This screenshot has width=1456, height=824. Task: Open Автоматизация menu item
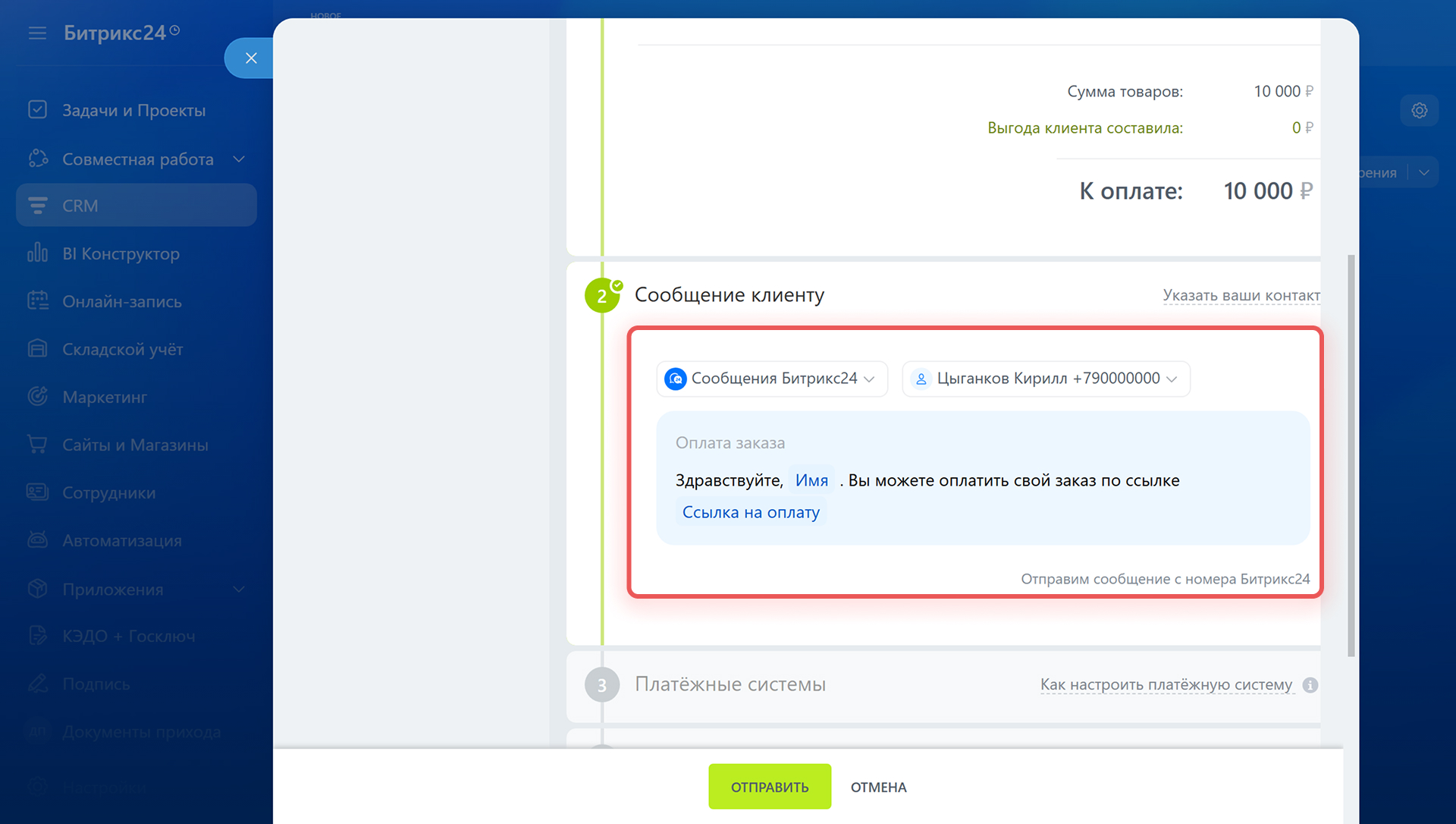click(x=121, y=541)
